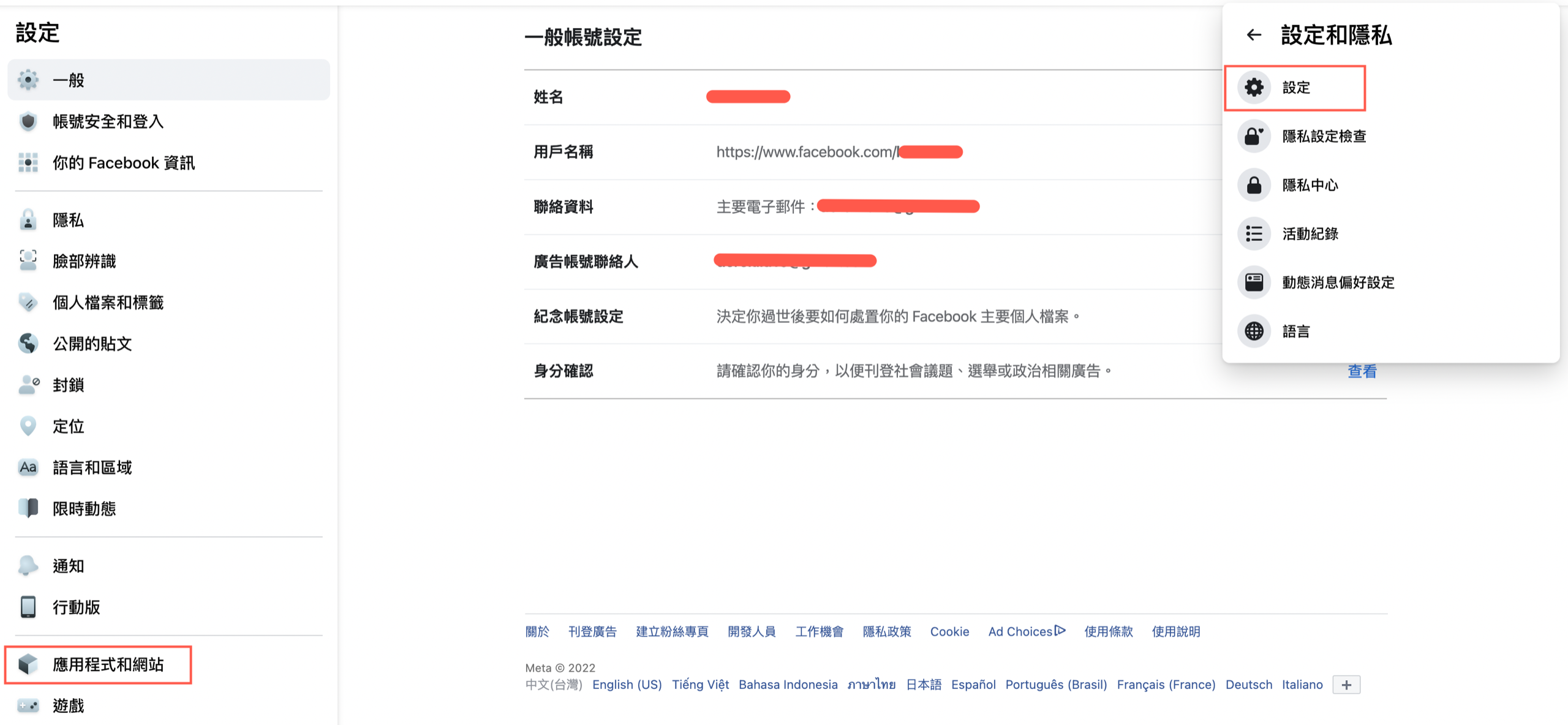Click the gear icon beside 一般 in sidebar
This screenshot has width=1568, height=725.
coord(28,80)
